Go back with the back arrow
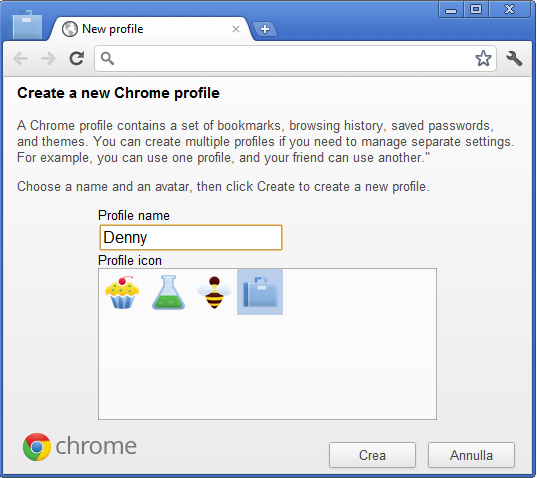Screen dimensions: 537x478 pos(21,59)
